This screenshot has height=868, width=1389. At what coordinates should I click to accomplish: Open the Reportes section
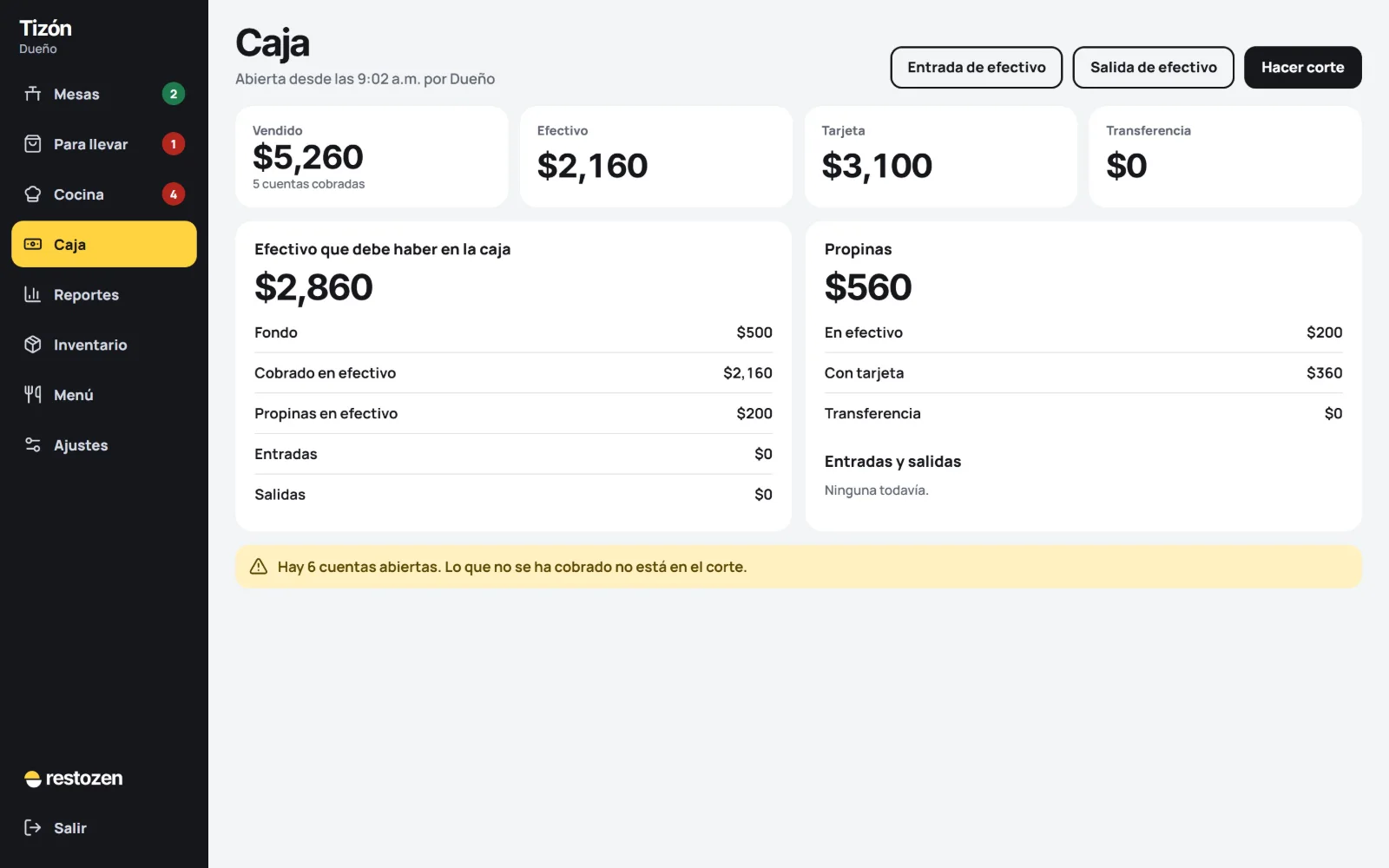point(104,294)
